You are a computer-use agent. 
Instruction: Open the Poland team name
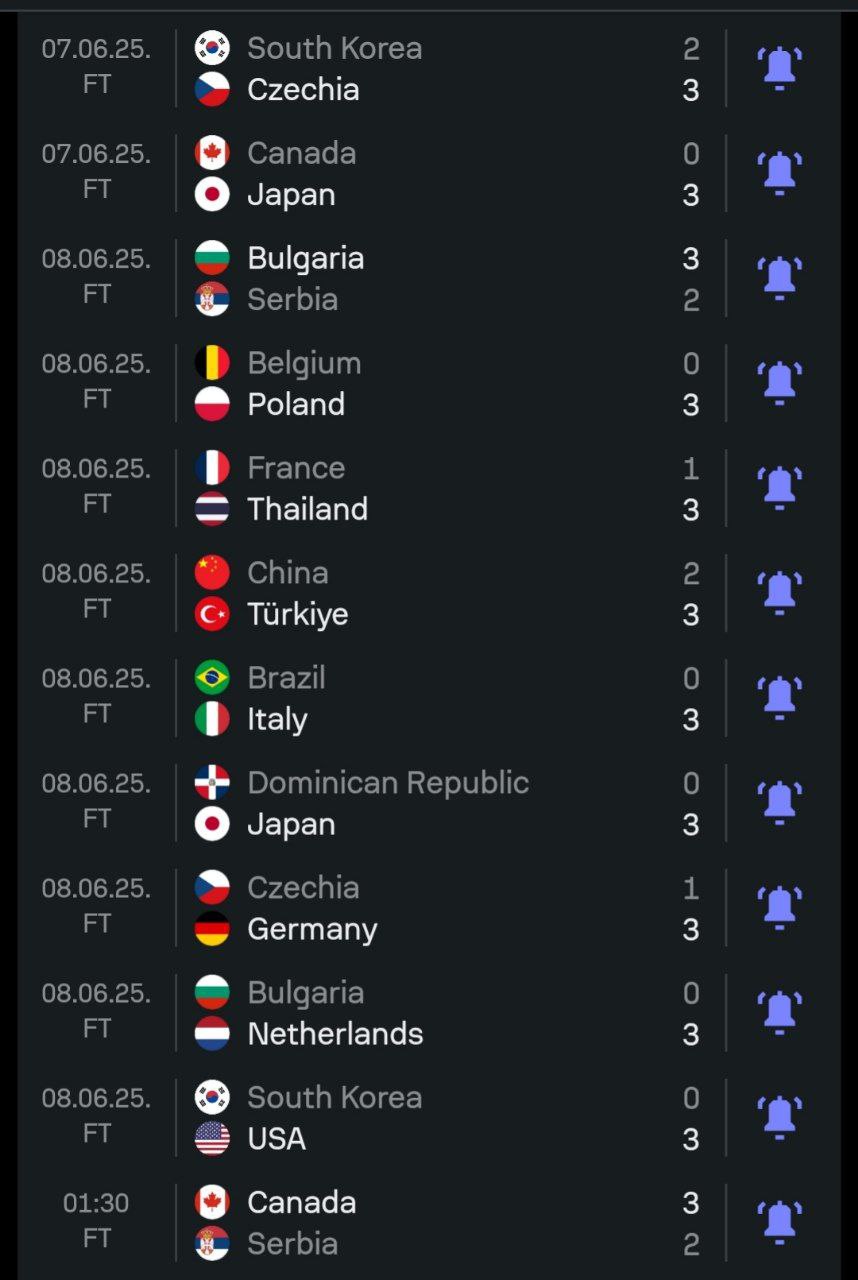pyautogui.click(x=296, y=404)
